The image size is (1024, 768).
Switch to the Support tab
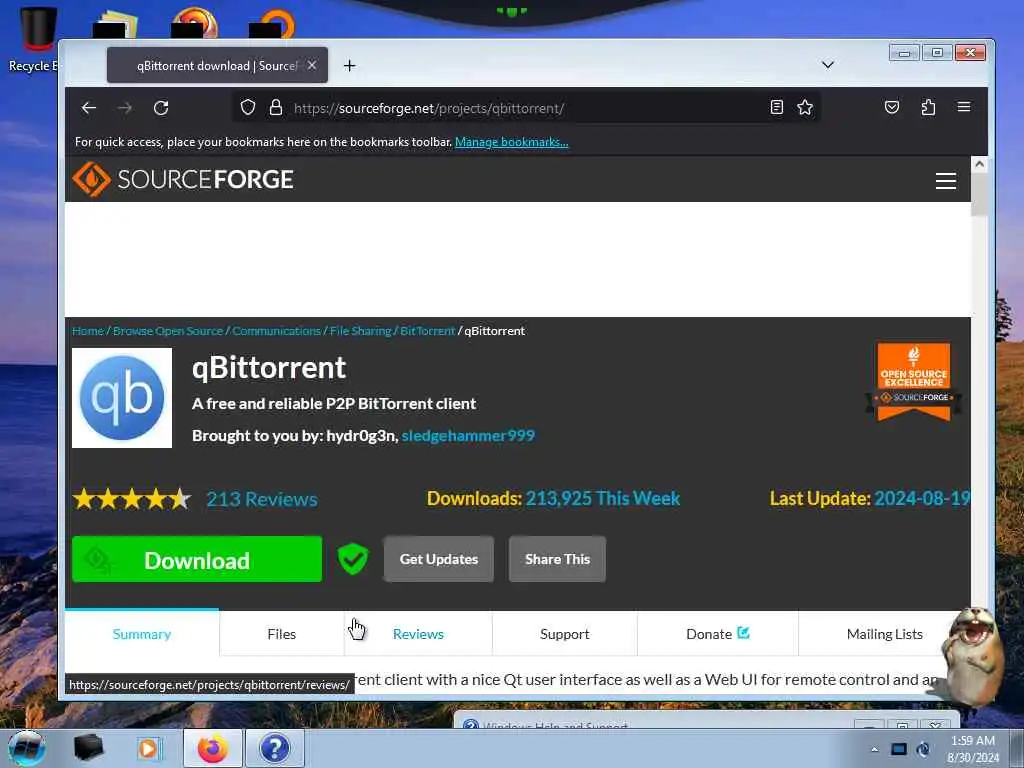click(x=564, y=633)
